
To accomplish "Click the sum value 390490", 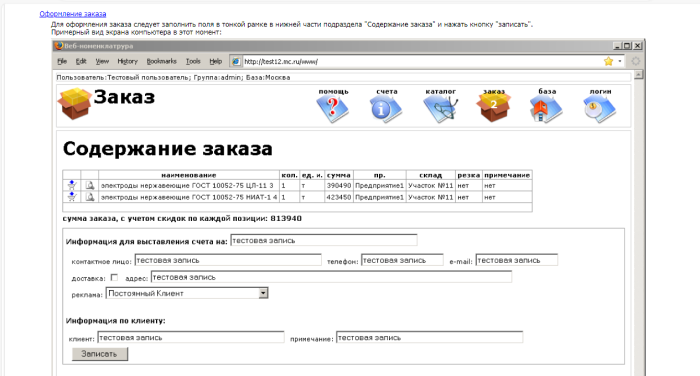I will click(x=339, y=185).
